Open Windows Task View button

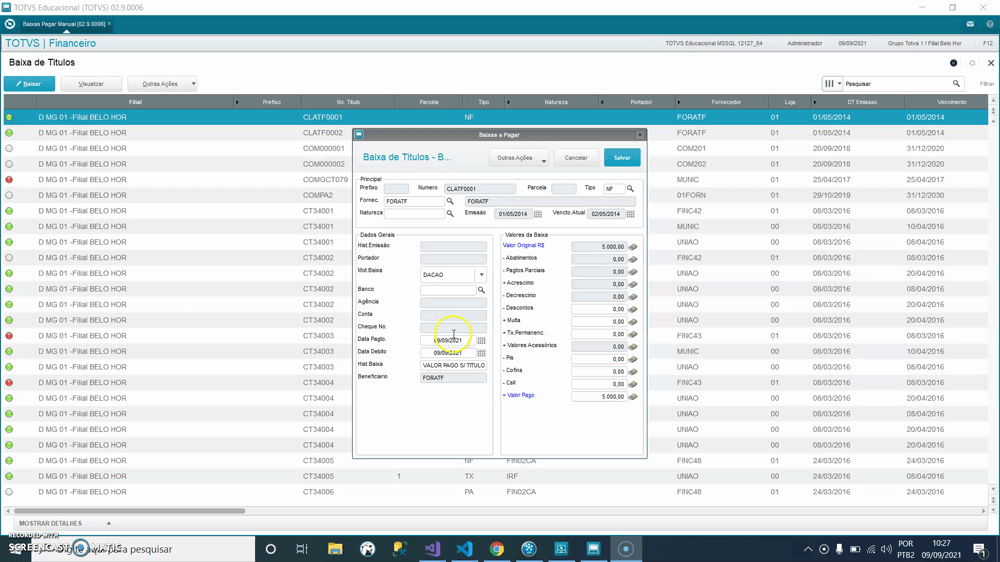(x=302, y=549)
